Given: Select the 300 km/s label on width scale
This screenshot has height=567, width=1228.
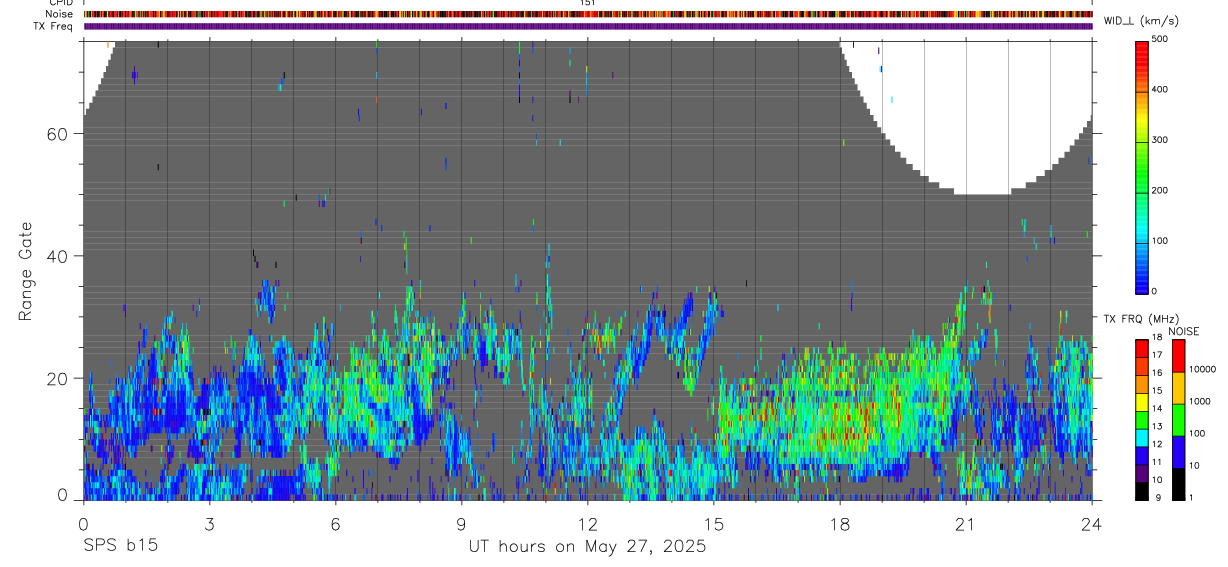Looking at the screenshot, I should (x=1160, y=140).
